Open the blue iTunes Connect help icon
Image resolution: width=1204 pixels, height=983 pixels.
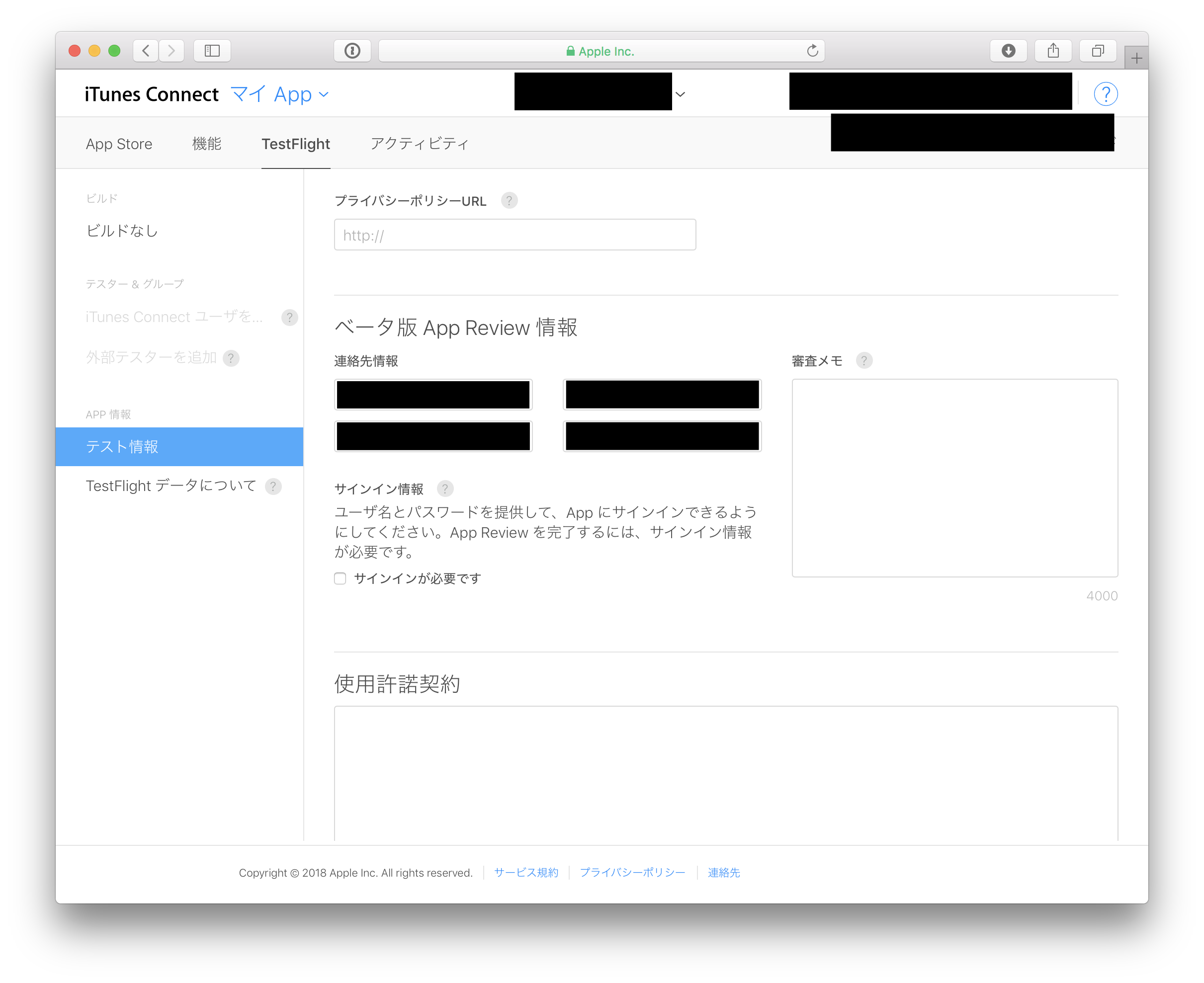[x=1106, y=93]
